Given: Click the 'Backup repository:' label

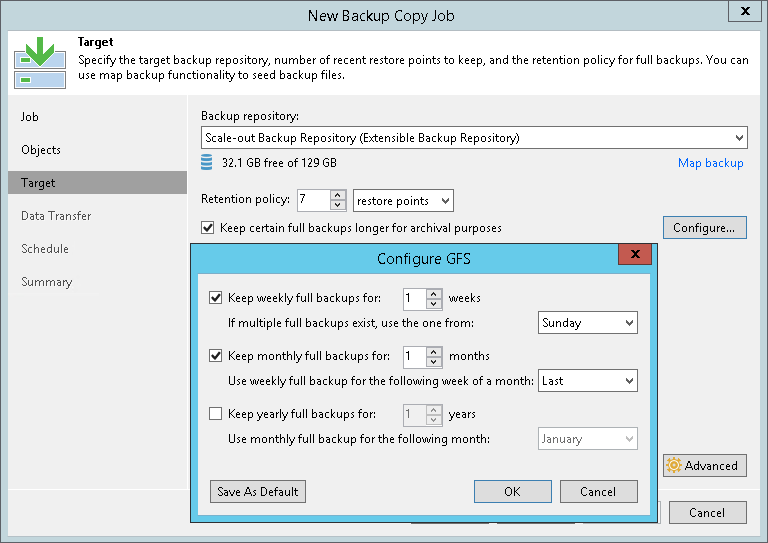Looking at the screenshot, I should (250, 116).
